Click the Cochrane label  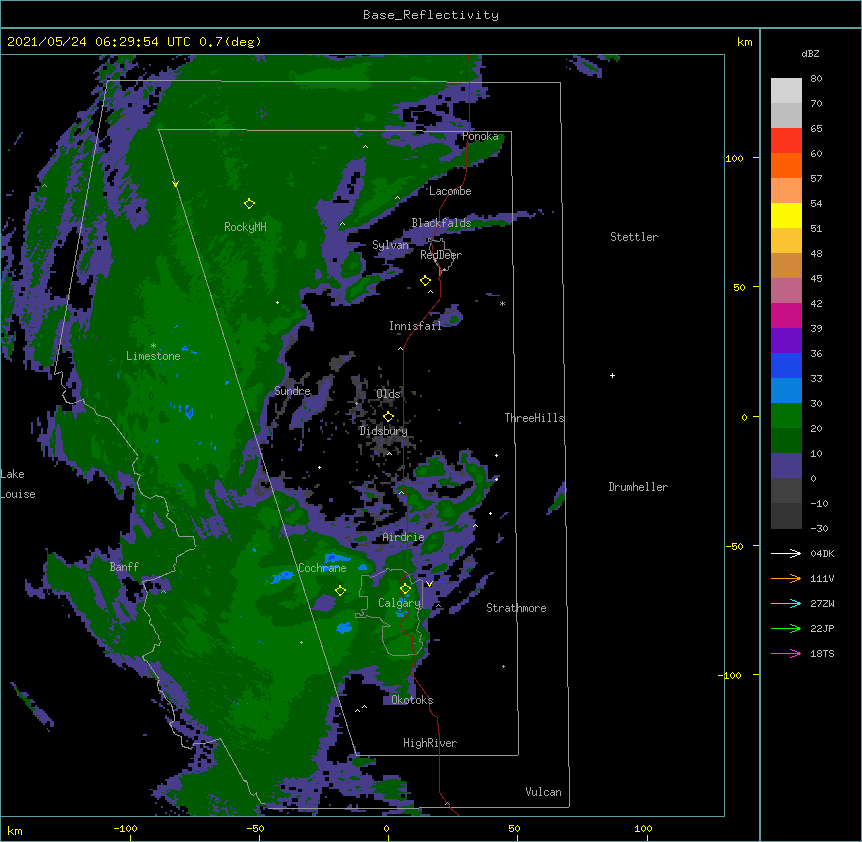322,568
